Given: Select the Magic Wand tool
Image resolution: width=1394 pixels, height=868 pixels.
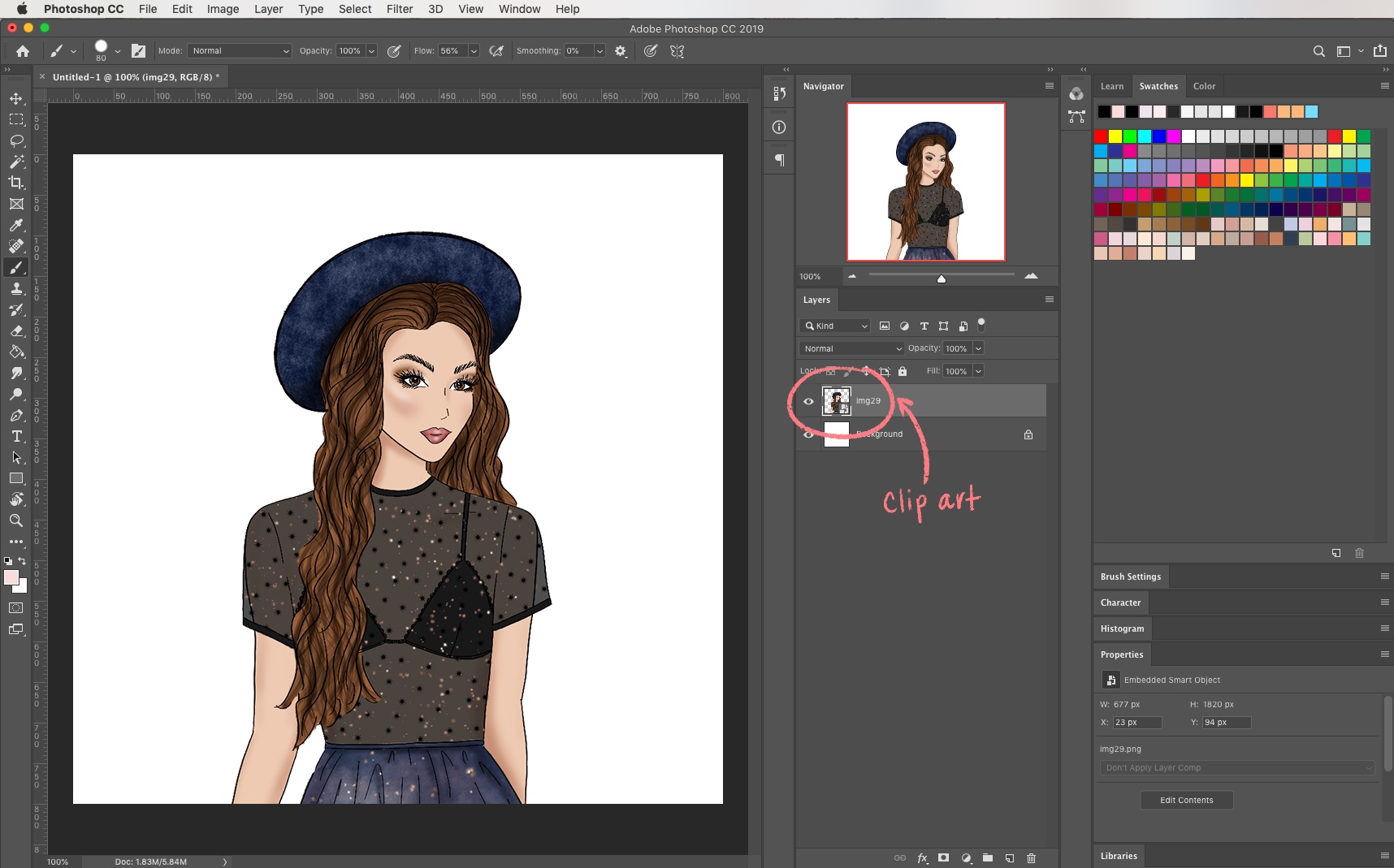Looking at the screenshot, I should coord(16,162).
